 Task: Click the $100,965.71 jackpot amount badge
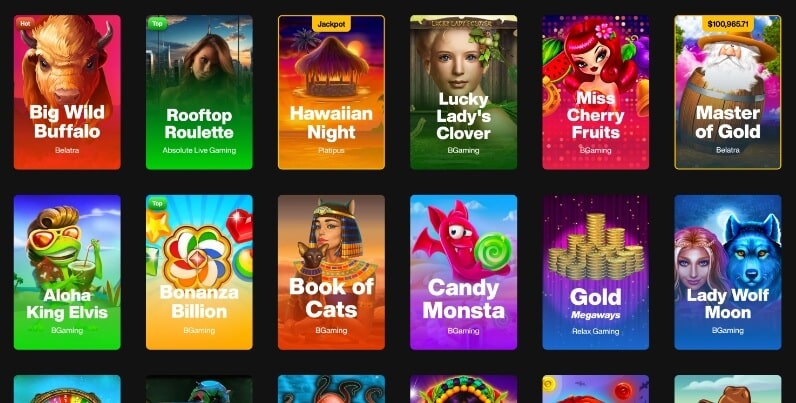coord(727,24)
